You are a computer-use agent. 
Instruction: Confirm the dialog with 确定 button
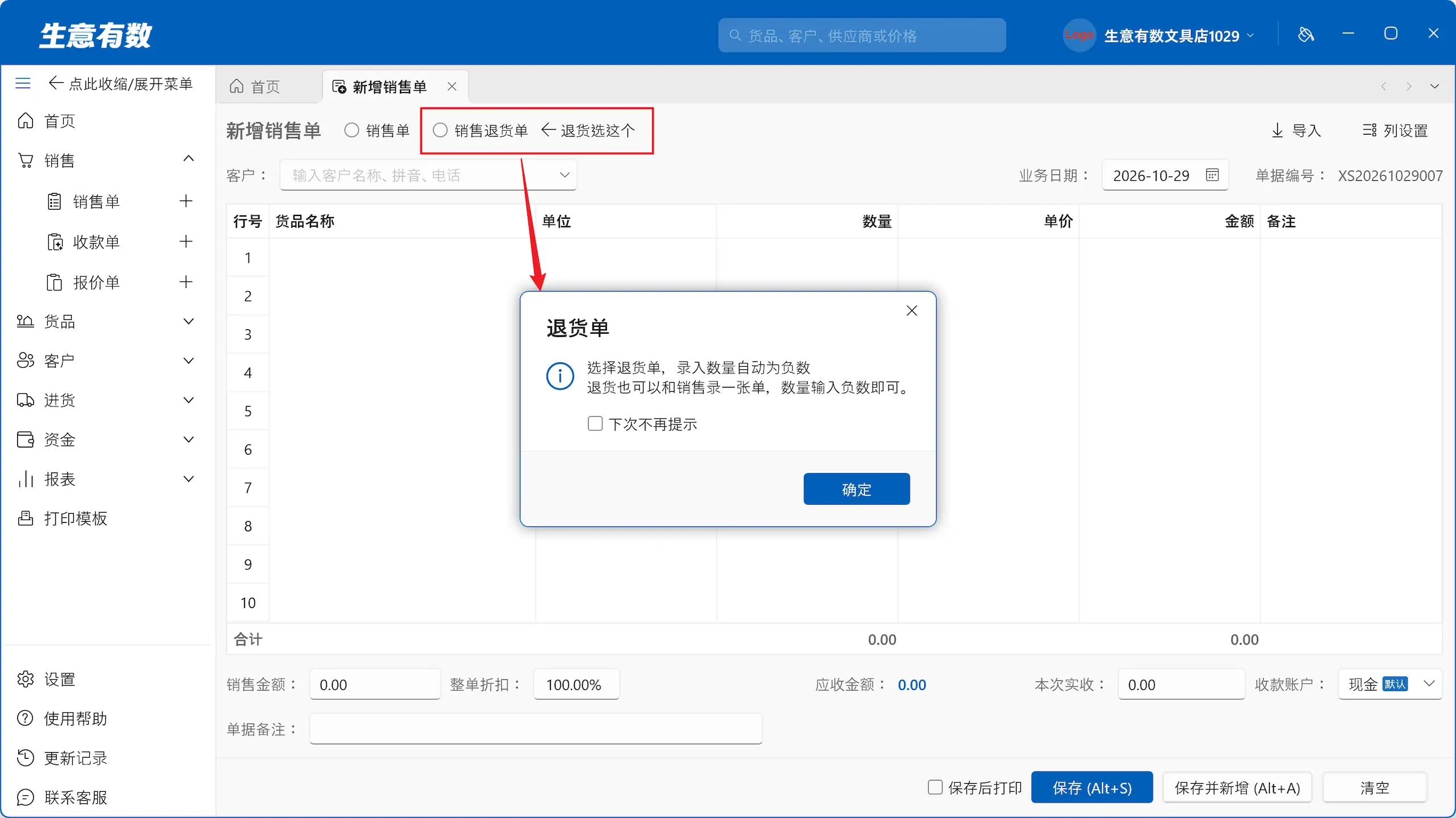point(857,489)
